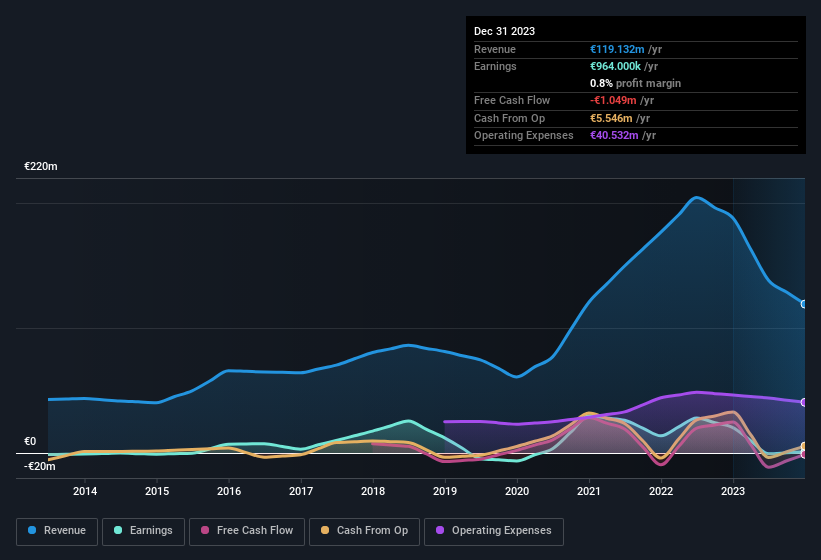The height and width of the screenshot is (560, 821).
Task: Toggle Cash From Op legend button
Action: [x=363, y=531]
